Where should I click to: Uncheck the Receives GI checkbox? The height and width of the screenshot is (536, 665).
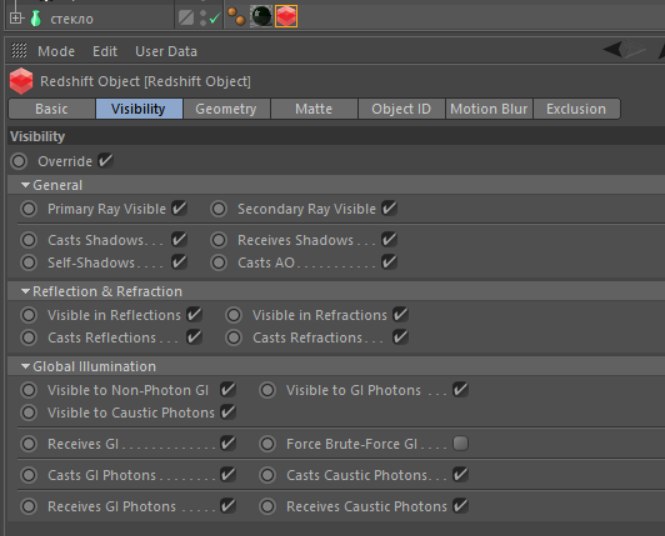coord(228,444)
